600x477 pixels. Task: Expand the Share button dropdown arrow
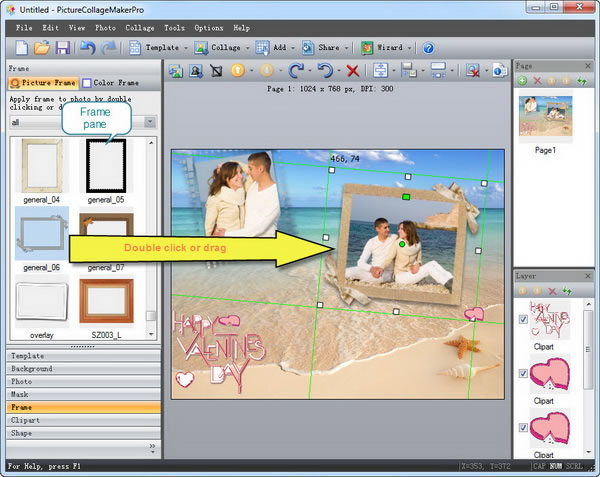pos(346,48)
